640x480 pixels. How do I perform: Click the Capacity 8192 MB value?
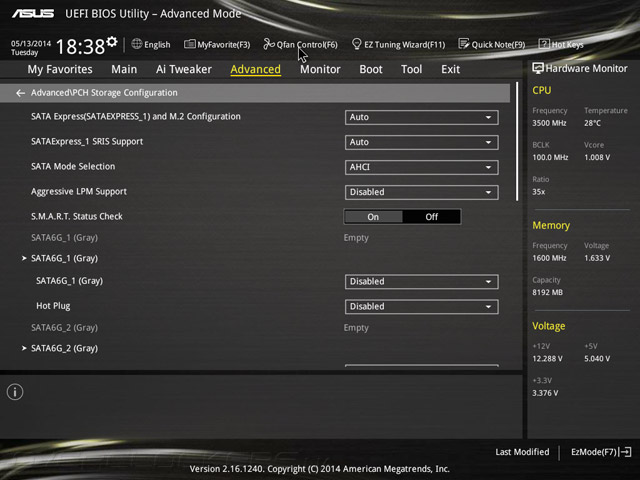tap(547, 292)
